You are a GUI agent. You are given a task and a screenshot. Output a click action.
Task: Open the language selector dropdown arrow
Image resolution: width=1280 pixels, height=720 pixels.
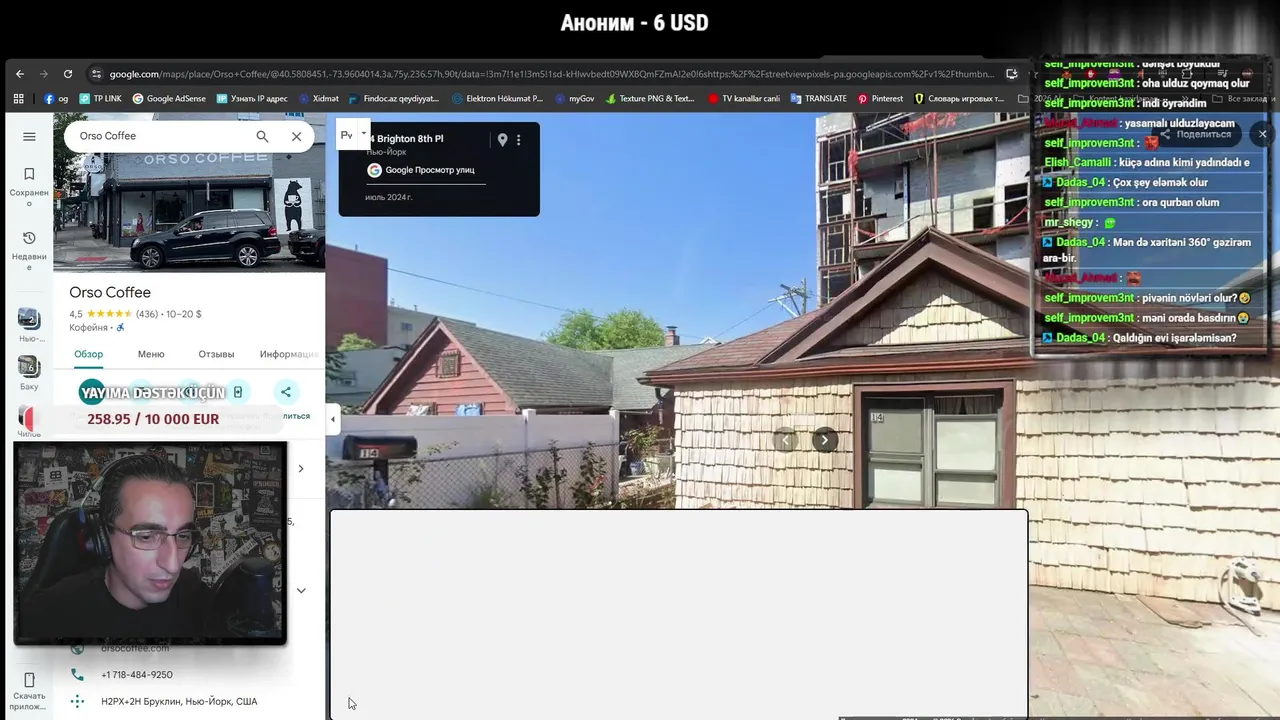[x=364, y=133]
